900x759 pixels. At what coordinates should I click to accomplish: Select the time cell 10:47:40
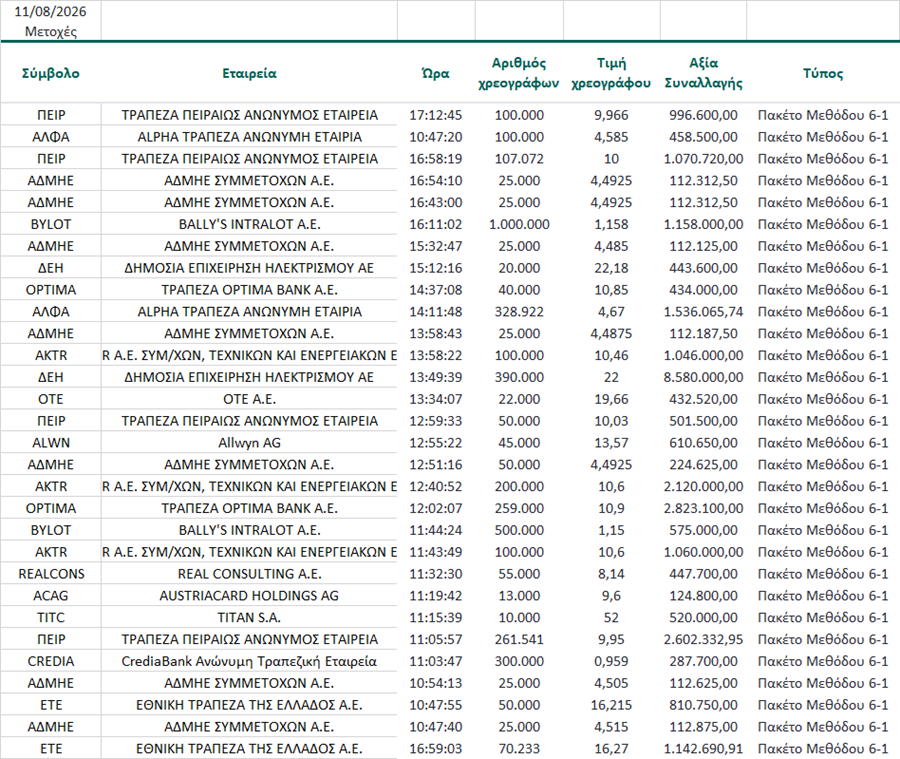pyautogui.click(x=435, y=726)
